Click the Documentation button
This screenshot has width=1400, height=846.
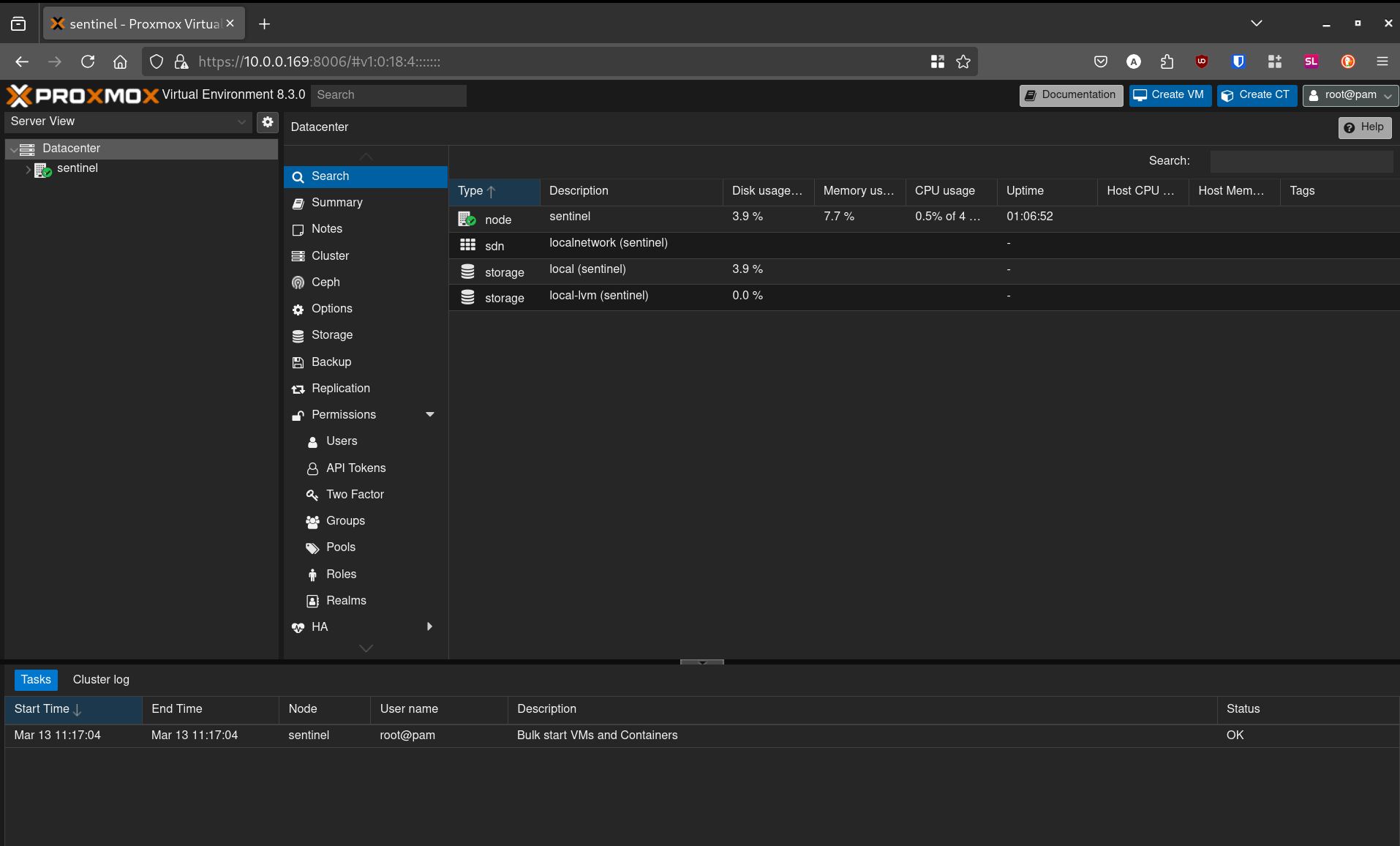[x=1071, y=95]
